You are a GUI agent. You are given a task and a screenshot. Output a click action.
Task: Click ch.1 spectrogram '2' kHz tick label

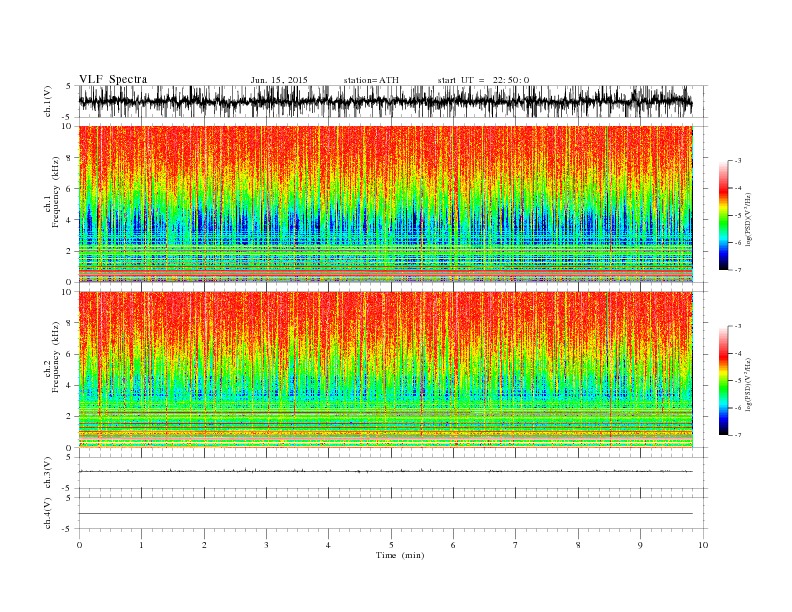[70, 251]
